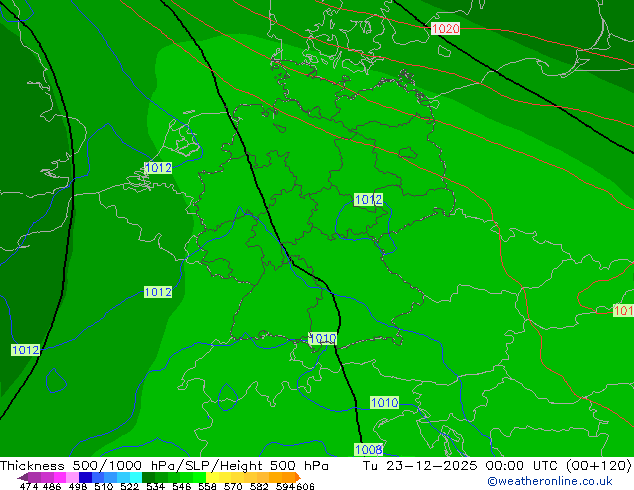Screen dimensions: 634x490
Task: Click the 1012 label near the Dutch coast
Action: [x=158, y=168]
